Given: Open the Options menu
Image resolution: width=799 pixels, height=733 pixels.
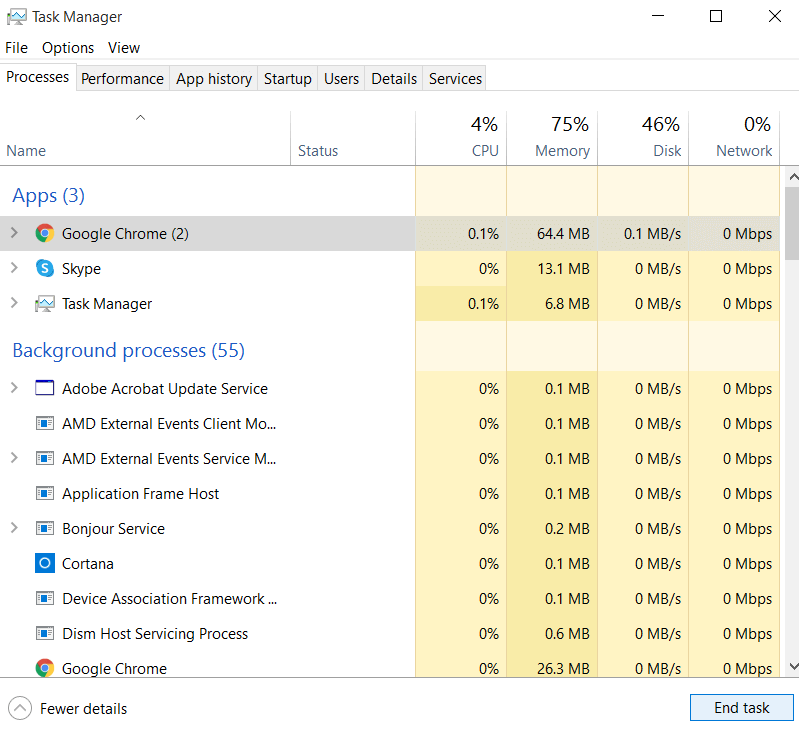Looking at the screenshot, I should click(x=68, y=48).
